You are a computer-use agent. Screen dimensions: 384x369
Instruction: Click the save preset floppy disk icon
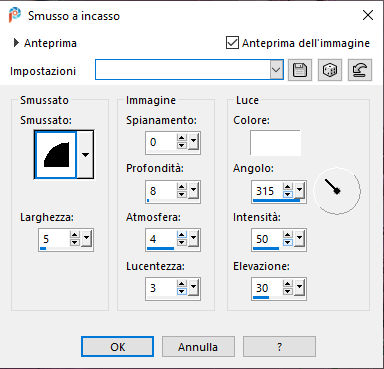(300, 70)
